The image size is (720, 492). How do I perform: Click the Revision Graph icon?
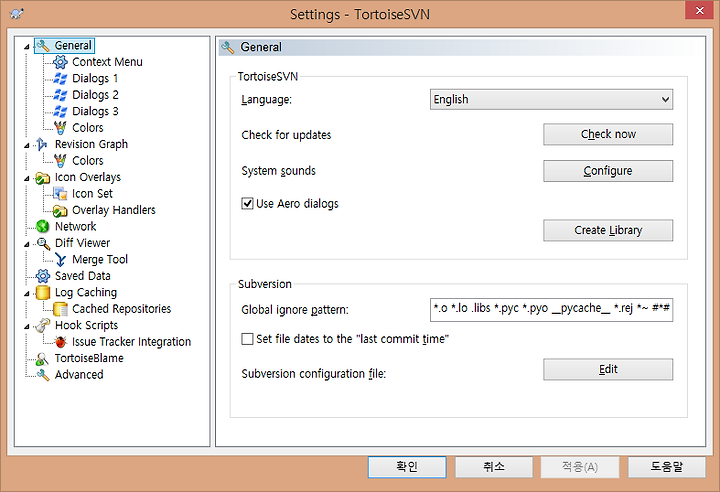click(42, 144)
